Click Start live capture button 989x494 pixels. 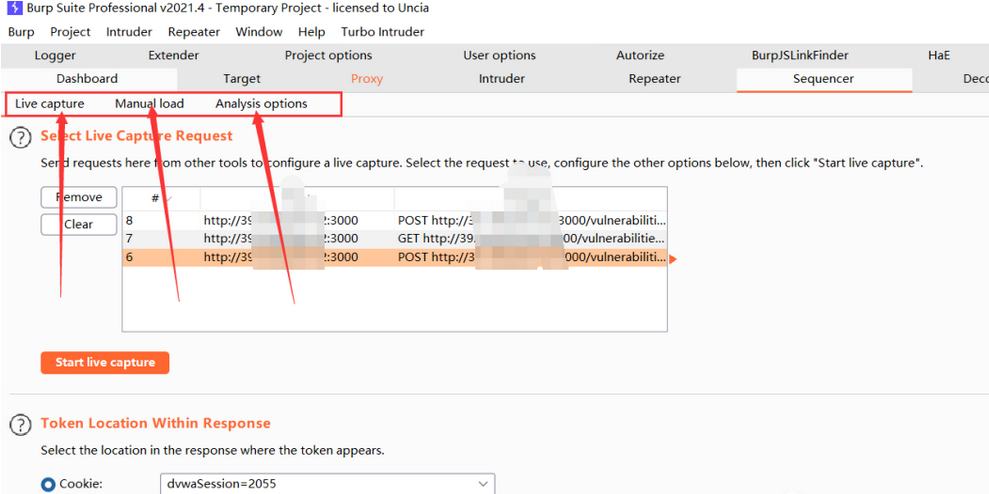pos(105,363)
